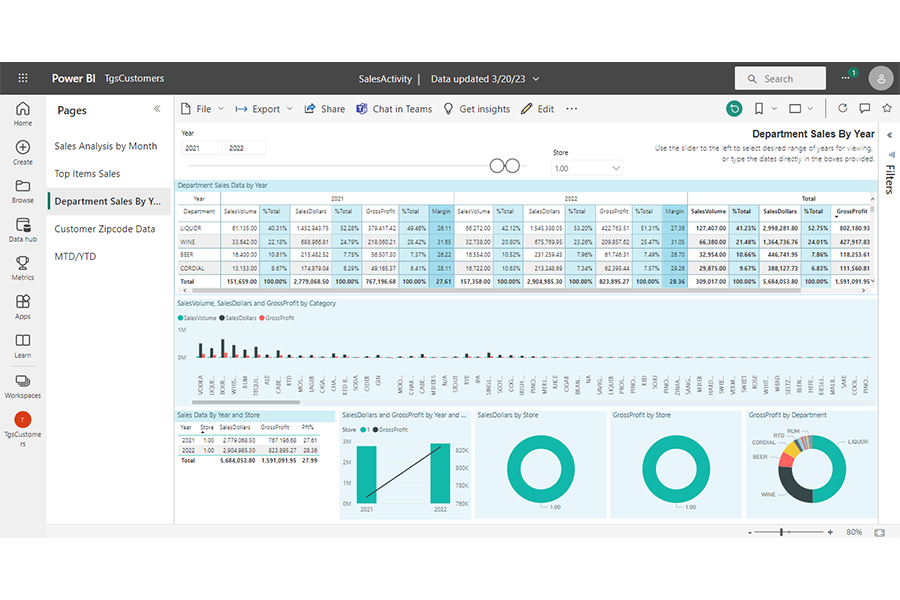Open the Customer Zipcode Data page
900x600 pixels.
(105, 229)
